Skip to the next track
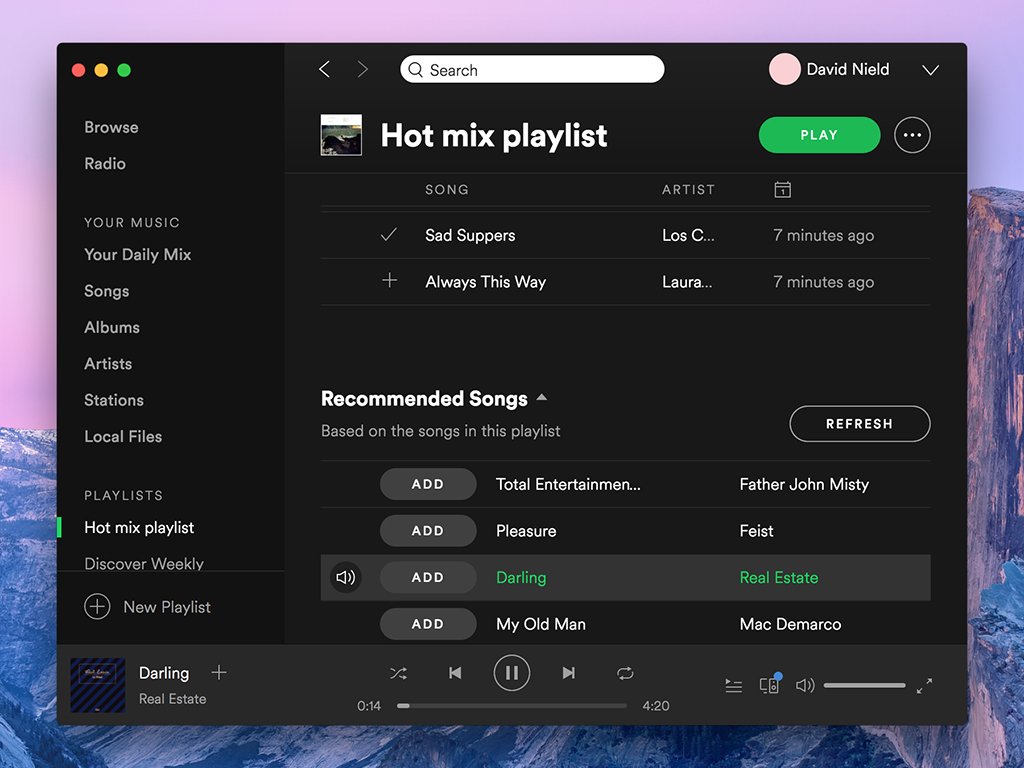This screenshot has height=768, width=1024. tap(568, 673)
